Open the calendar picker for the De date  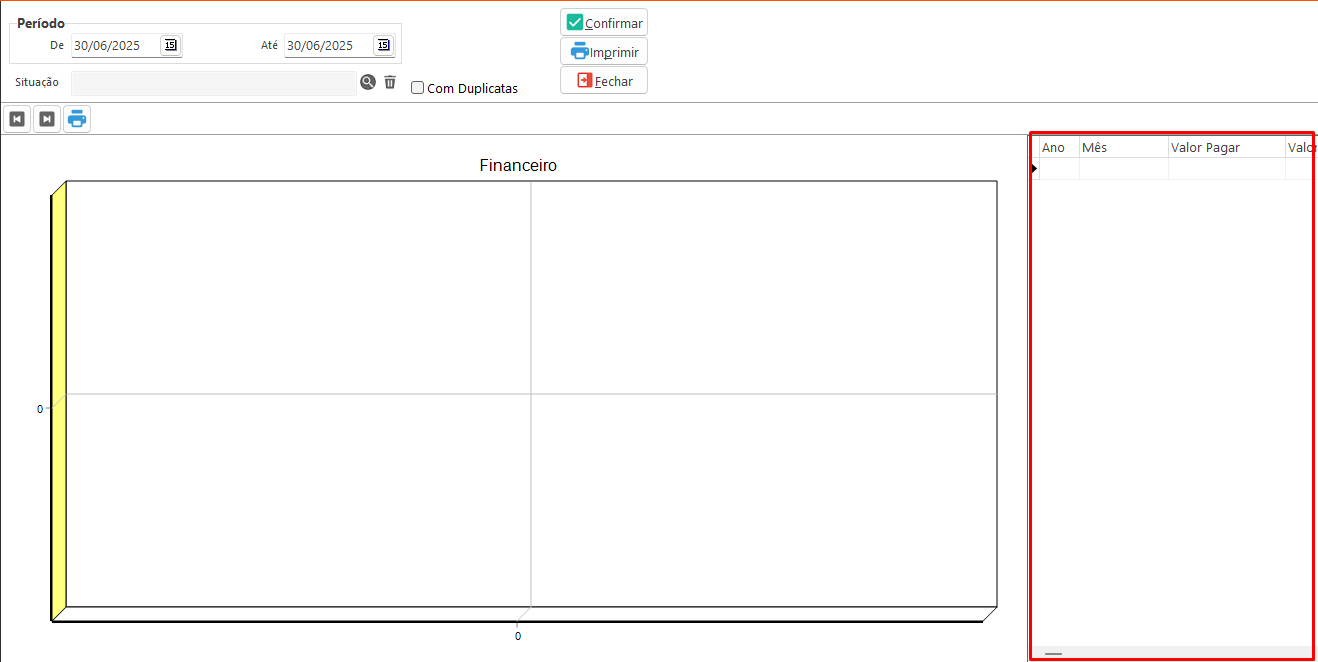coord(170,45)
